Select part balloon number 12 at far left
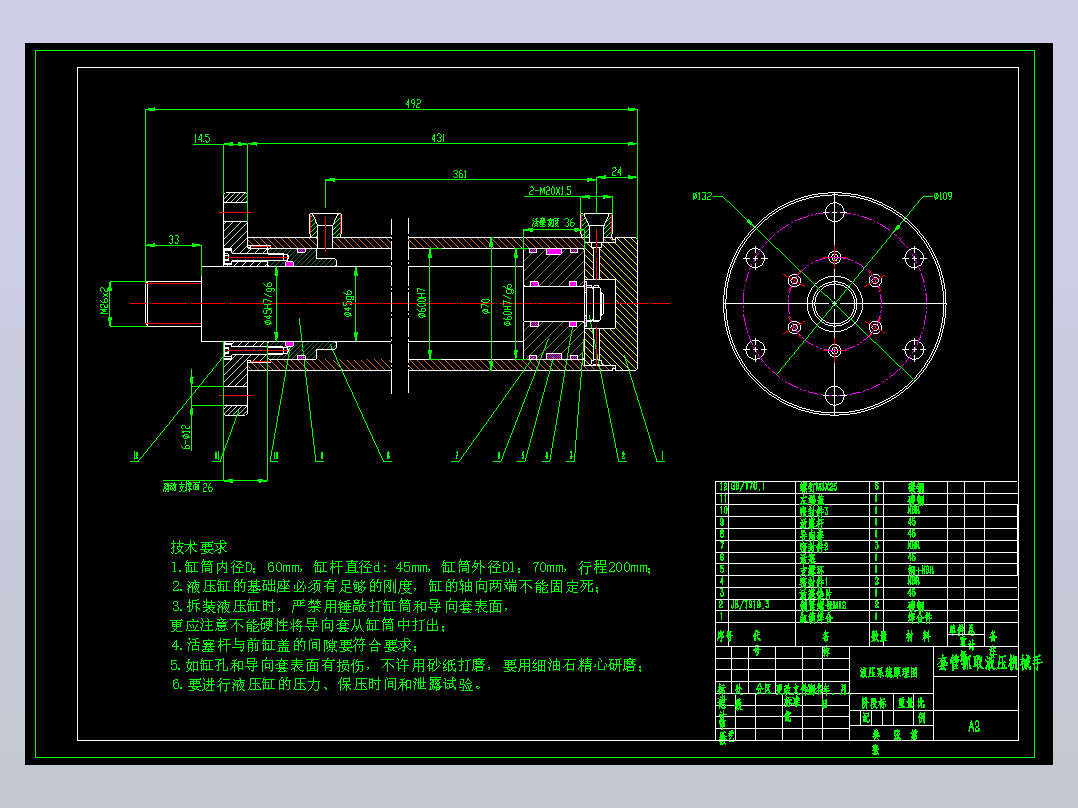1078x808 pixels. pyautogui.click(x=135, y=456)
